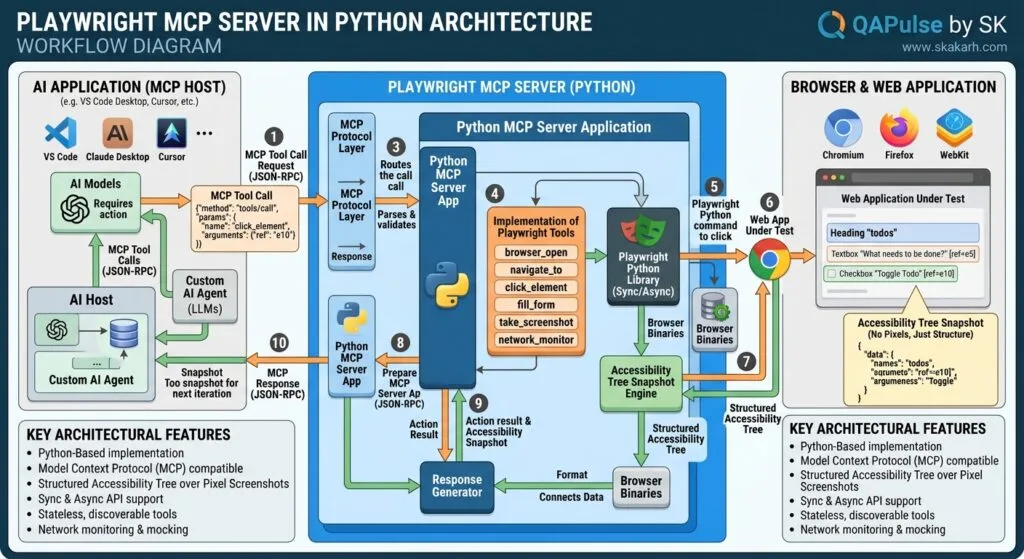Click Python logo in dark-navy MCP Server App column
Image resolution: width=1024 pixels, height=559 pixels.
pyautogui.click(x=447, y=284)
